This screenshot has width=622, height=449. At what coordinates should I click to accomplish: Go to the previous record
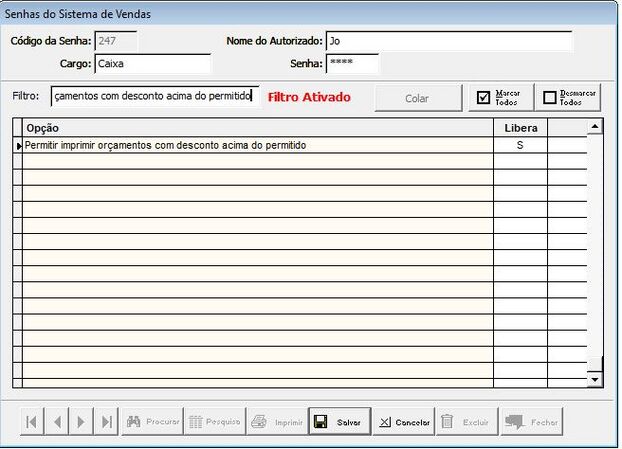(57, 422)
